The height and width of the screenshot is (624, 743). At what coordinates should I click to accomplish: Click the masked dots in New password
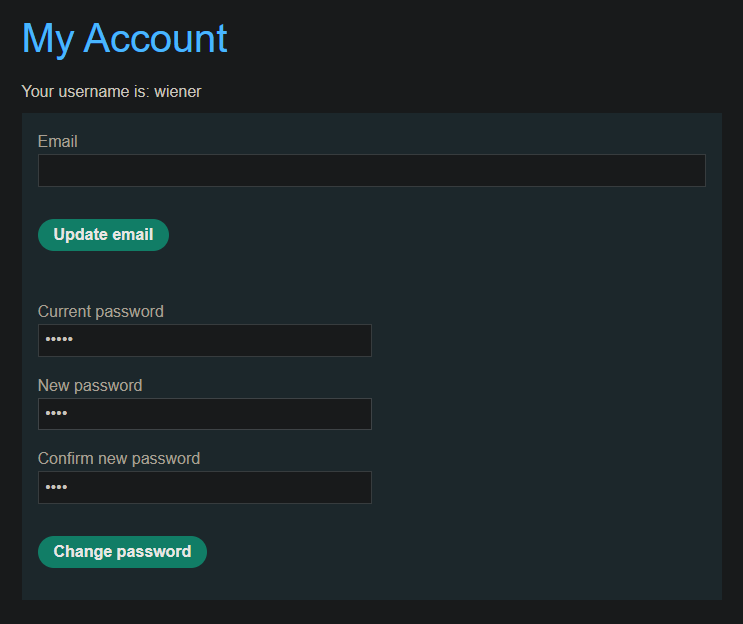pyautogui.click(x=56, y=414)
